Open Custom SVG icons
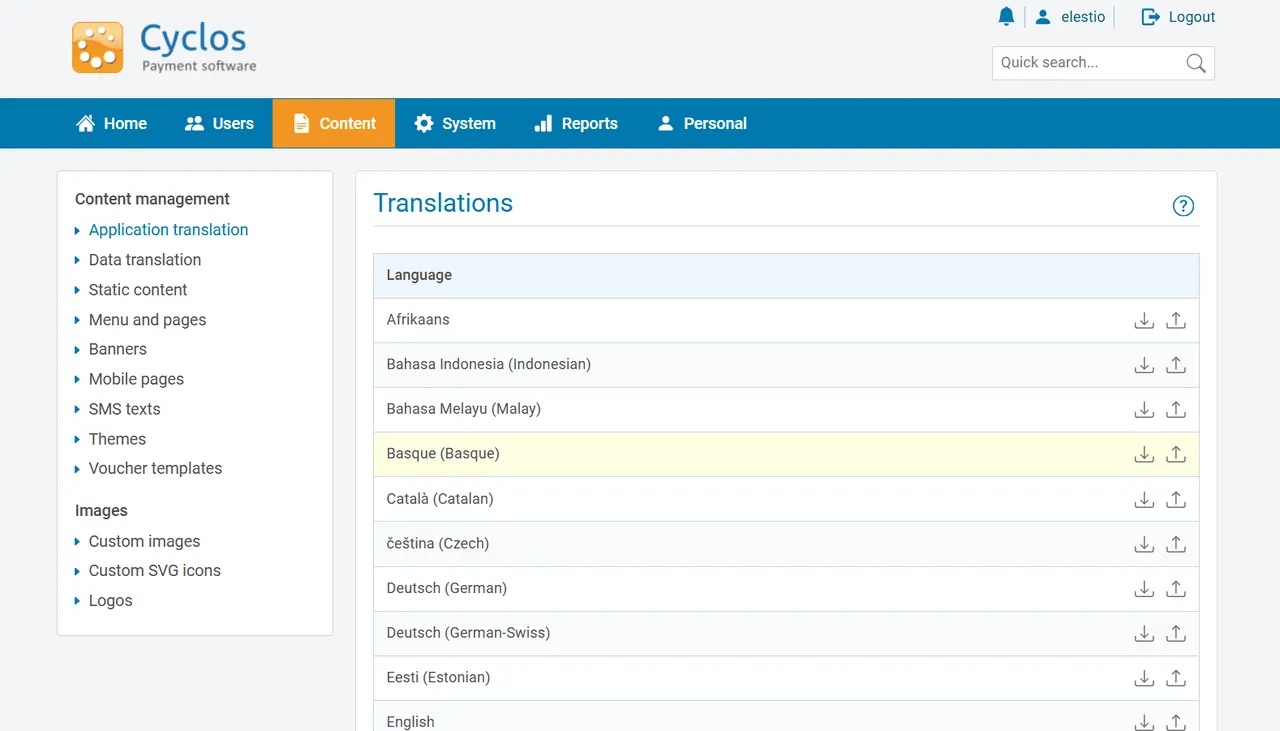The width and height of the screenshot is (1280, 731). pyautogui.click(x=154, y=570)
